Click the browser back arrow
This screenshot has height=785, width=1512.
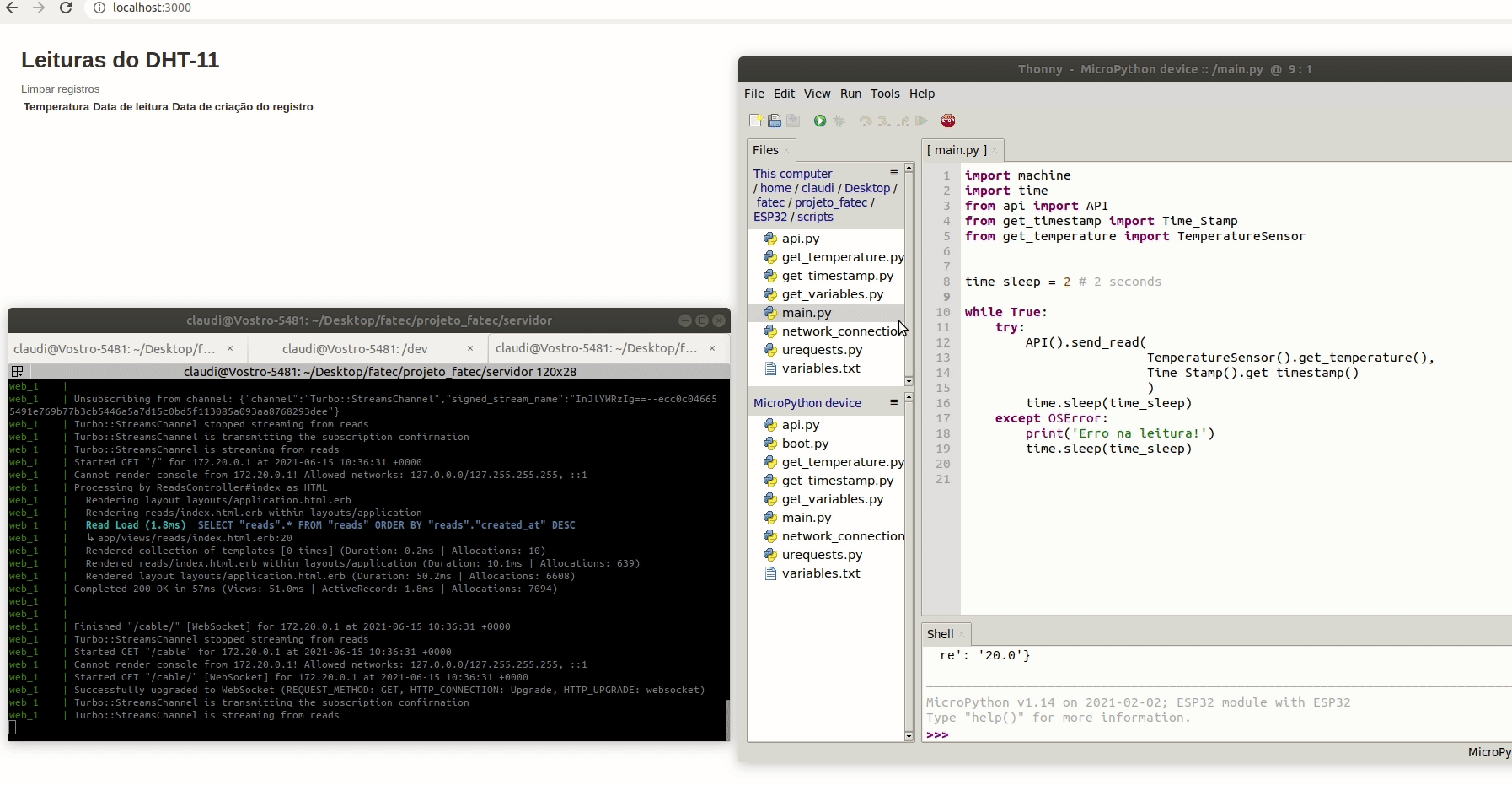[12, 8]
